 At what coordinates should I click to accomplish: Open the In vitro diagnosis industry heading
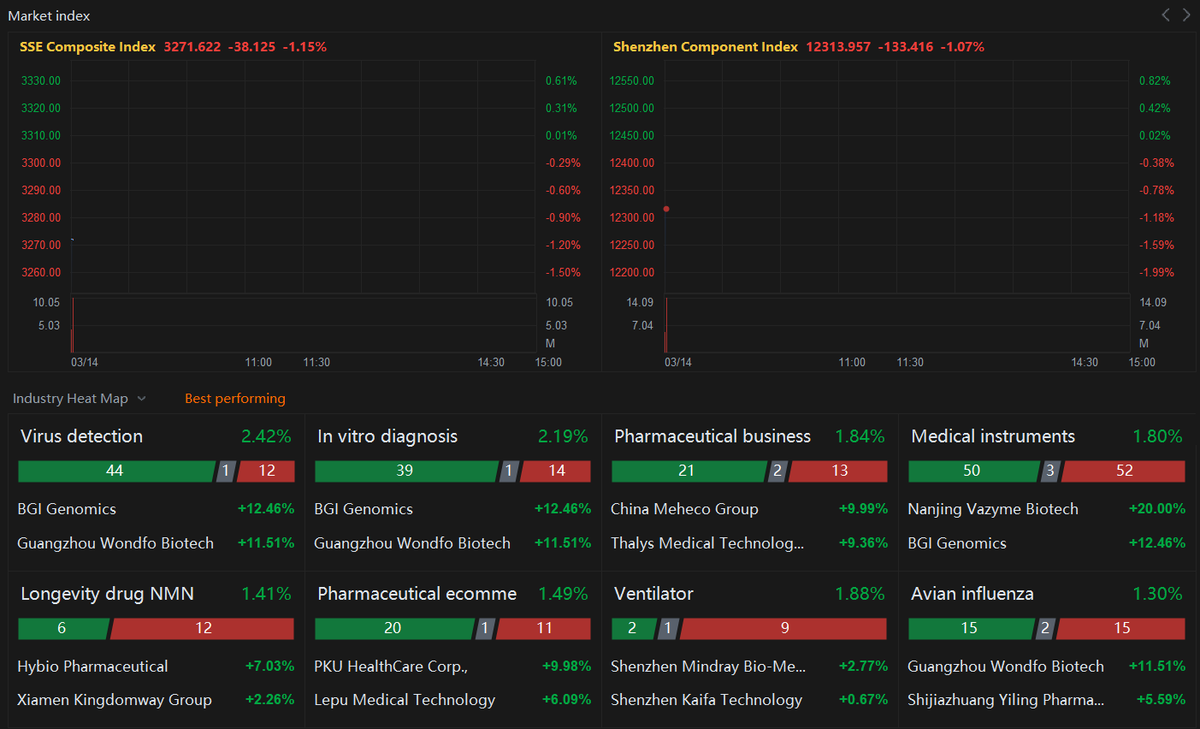click(387, 436)
